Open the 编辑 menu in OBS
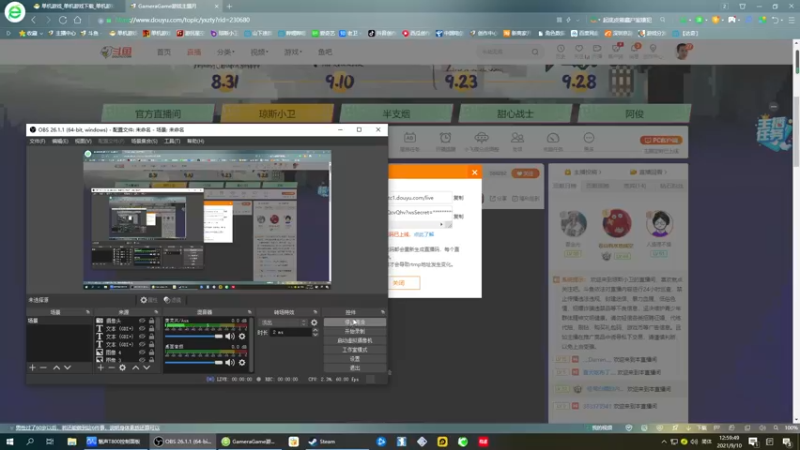The image size is (800, 450). pos(60,141)
